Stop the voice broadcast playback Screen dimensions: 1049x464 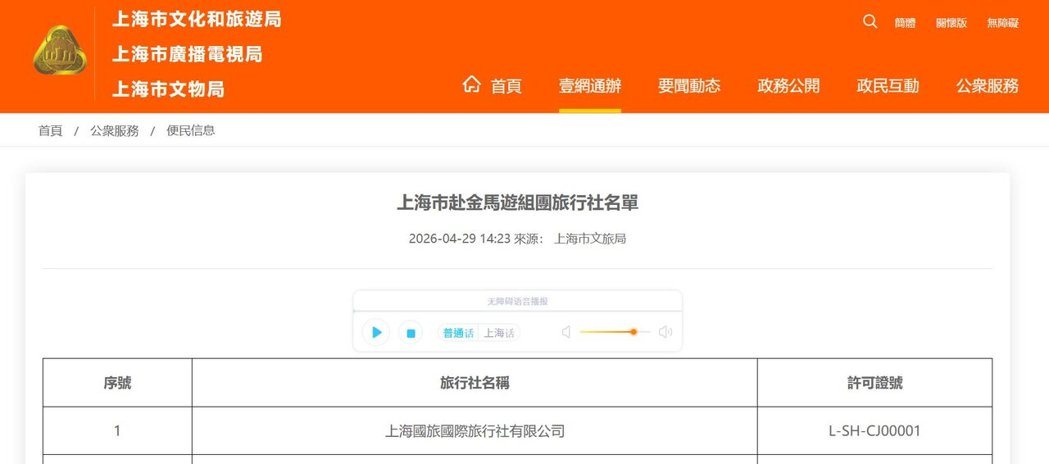410,332
